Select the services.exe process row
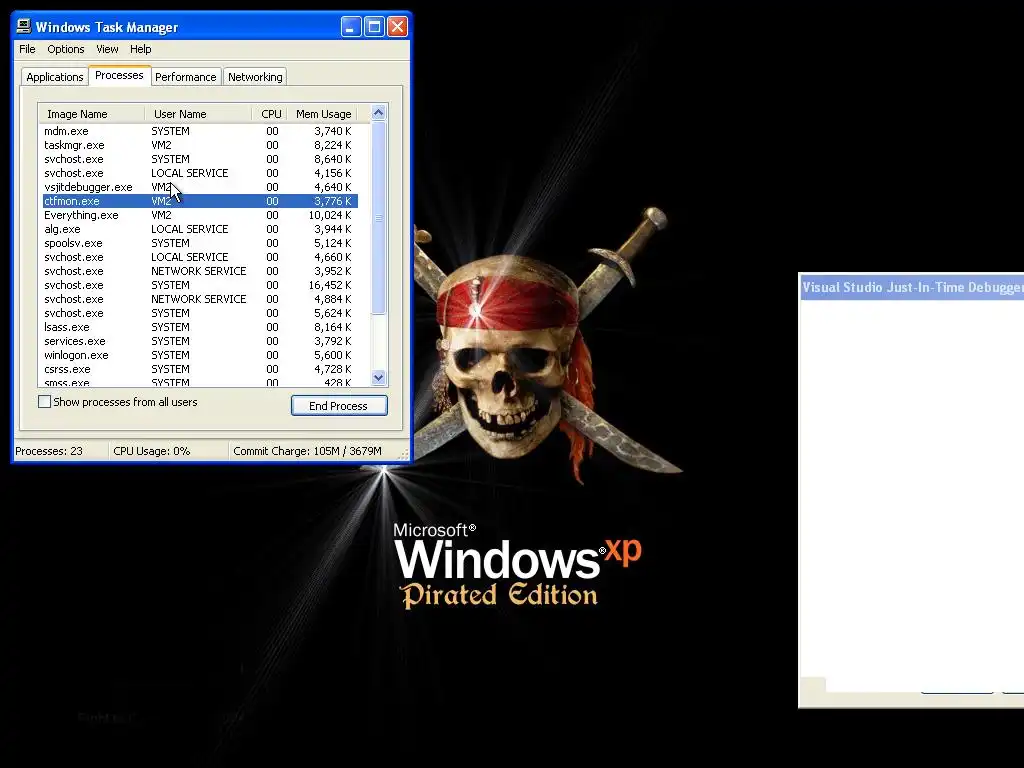The height and width of the screenshot is (768, 1024). pos(198,341)
